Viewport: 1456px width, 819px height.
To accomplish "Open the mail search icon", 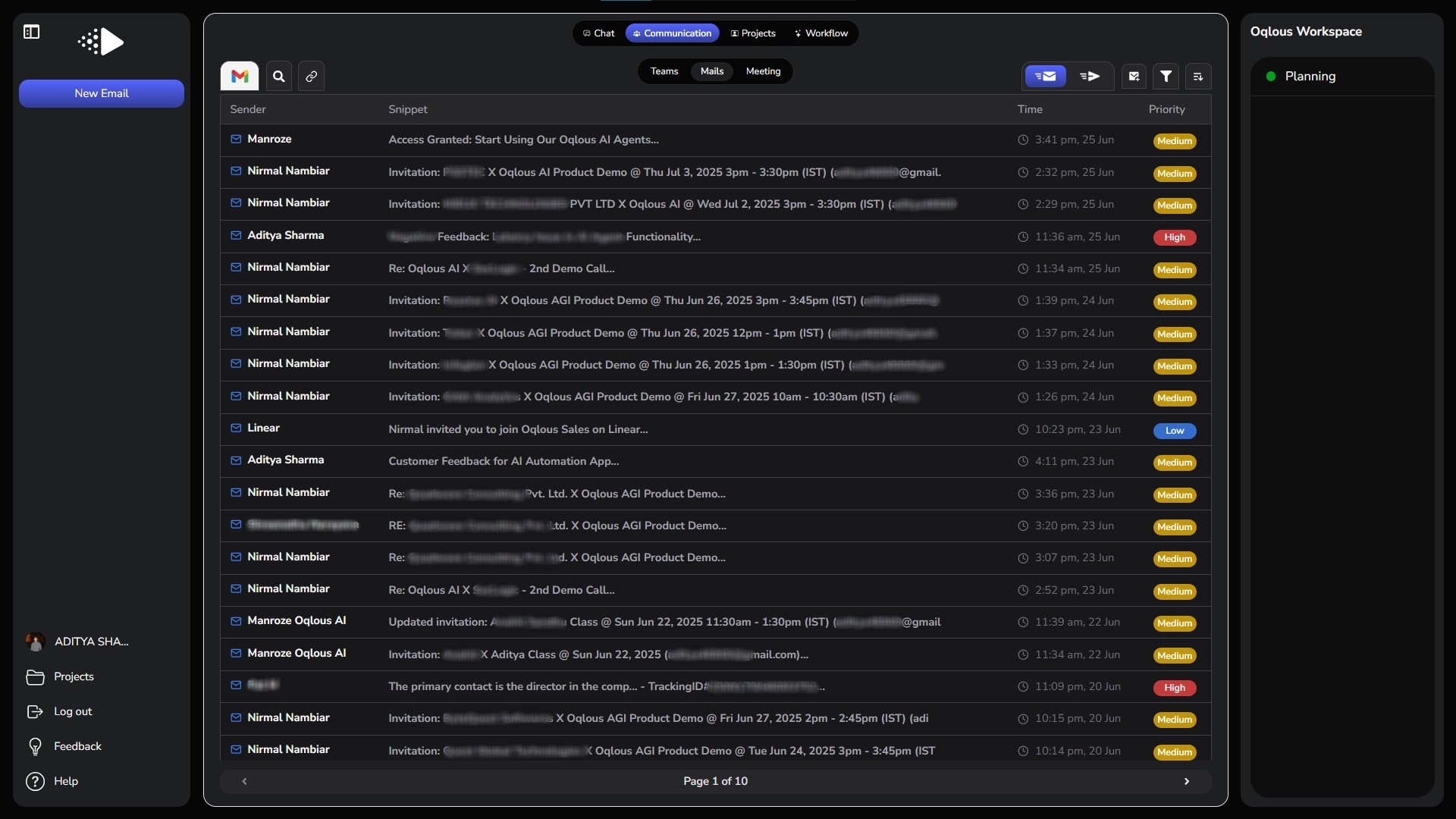I will 279,76.
